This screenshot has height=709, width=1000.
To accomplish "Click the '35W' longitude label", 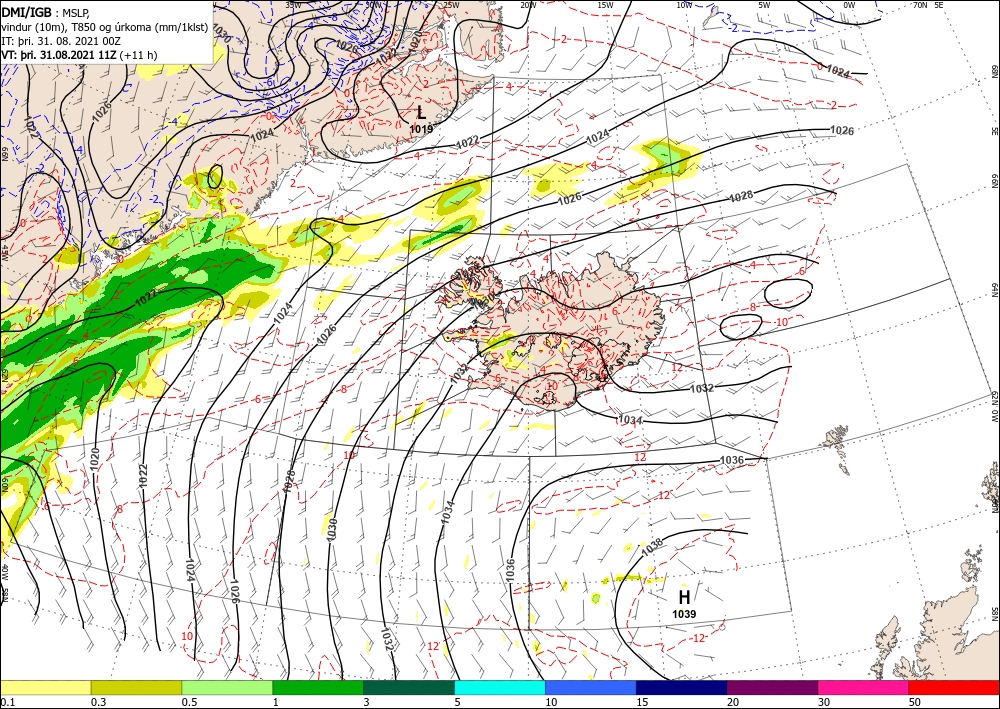I will coord(293,5).
